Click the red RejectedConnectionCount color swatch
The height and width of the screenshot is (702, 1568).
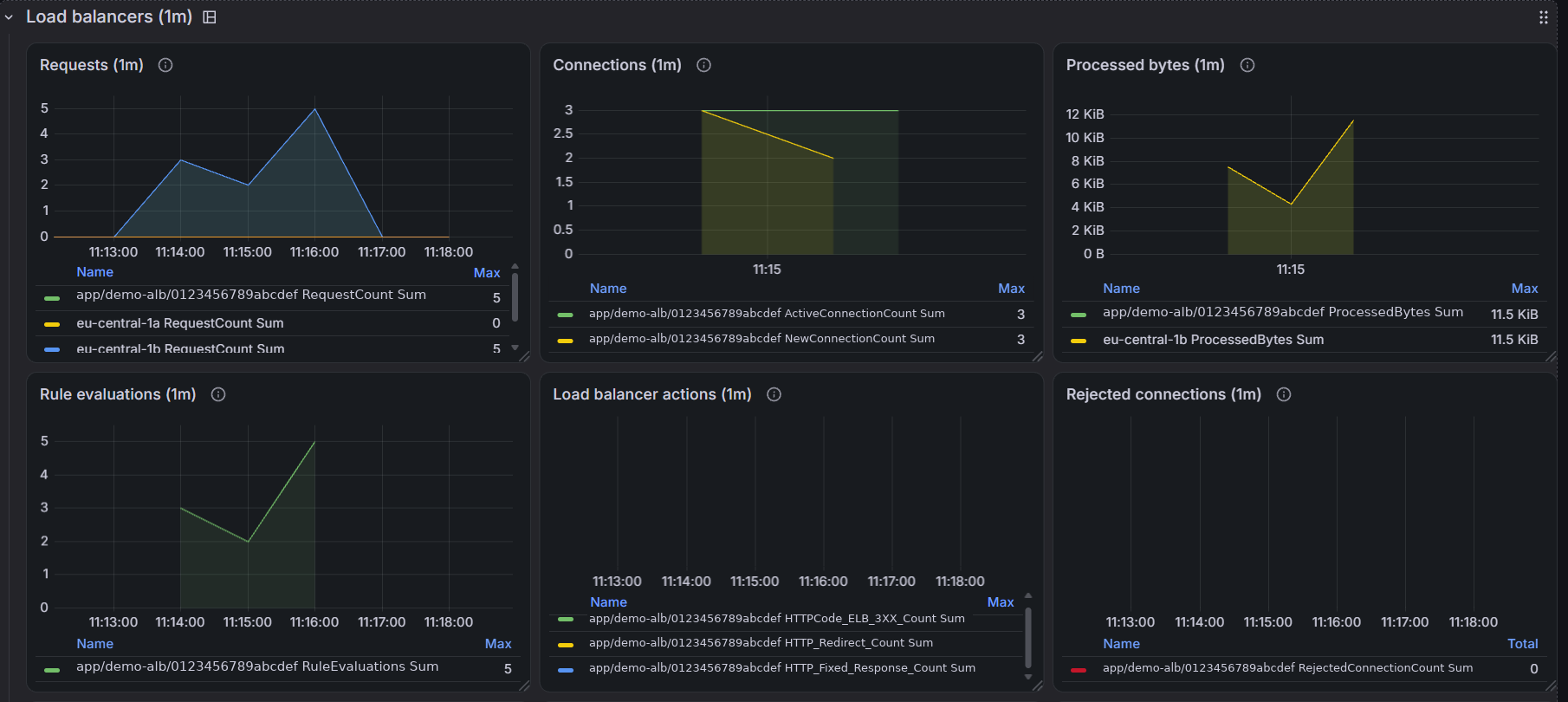1079,670
